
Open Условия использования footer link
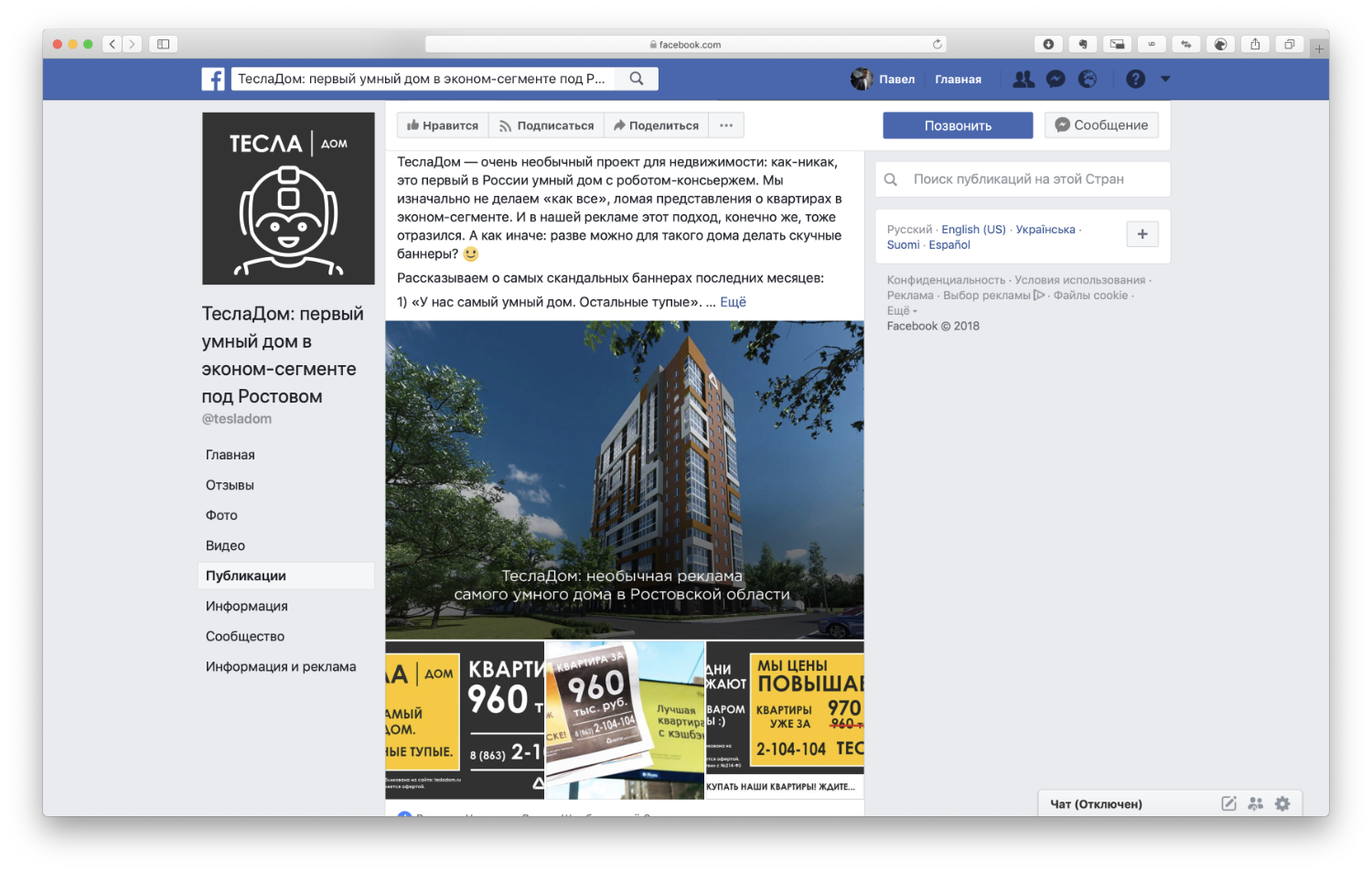(x=1080, y=280)
